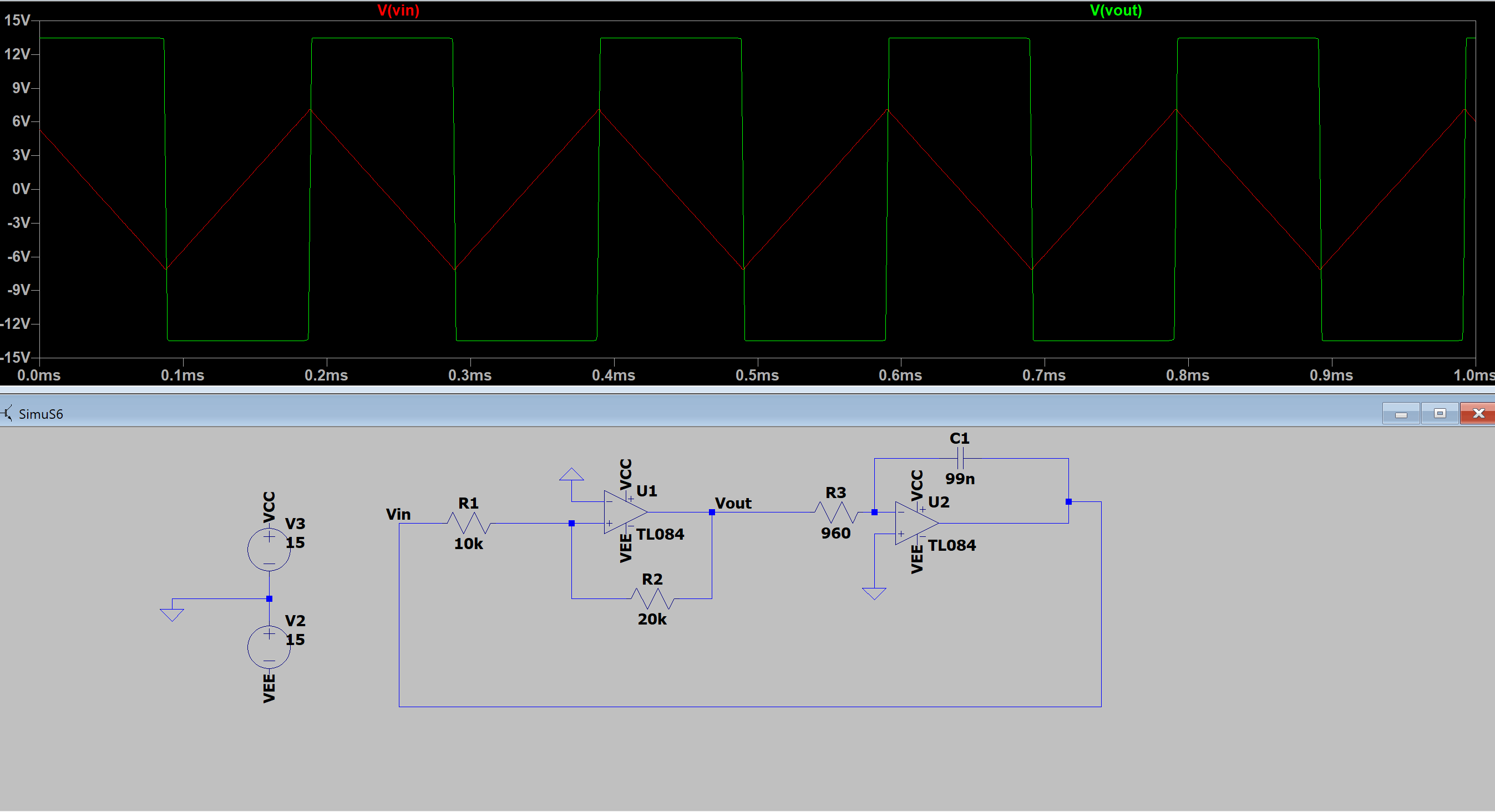Click the Vin net label
This screenshot has width=1495, height=812.
[398, 514]
